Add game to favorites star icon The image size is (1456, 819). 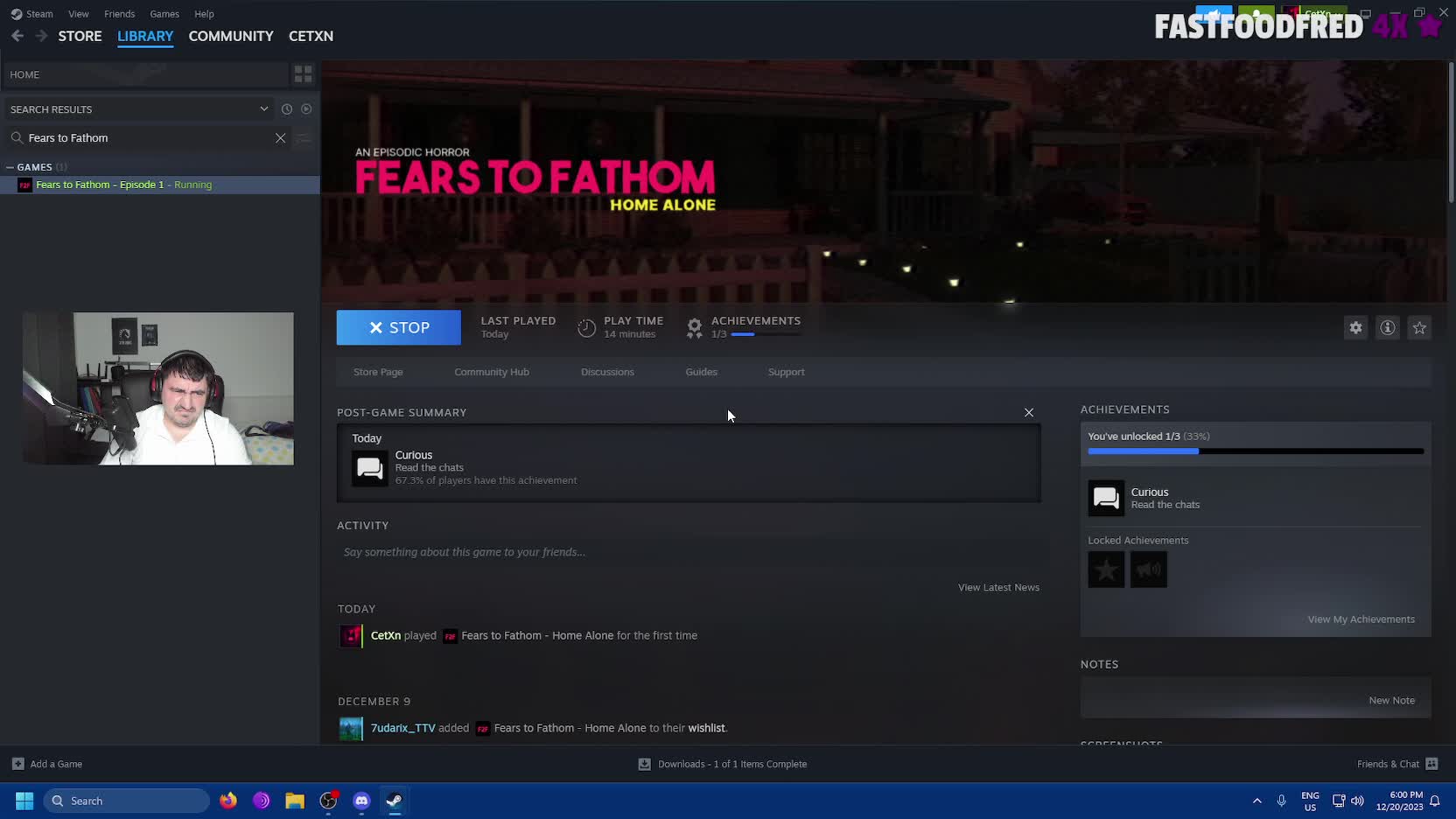[x=1419, y=327]
